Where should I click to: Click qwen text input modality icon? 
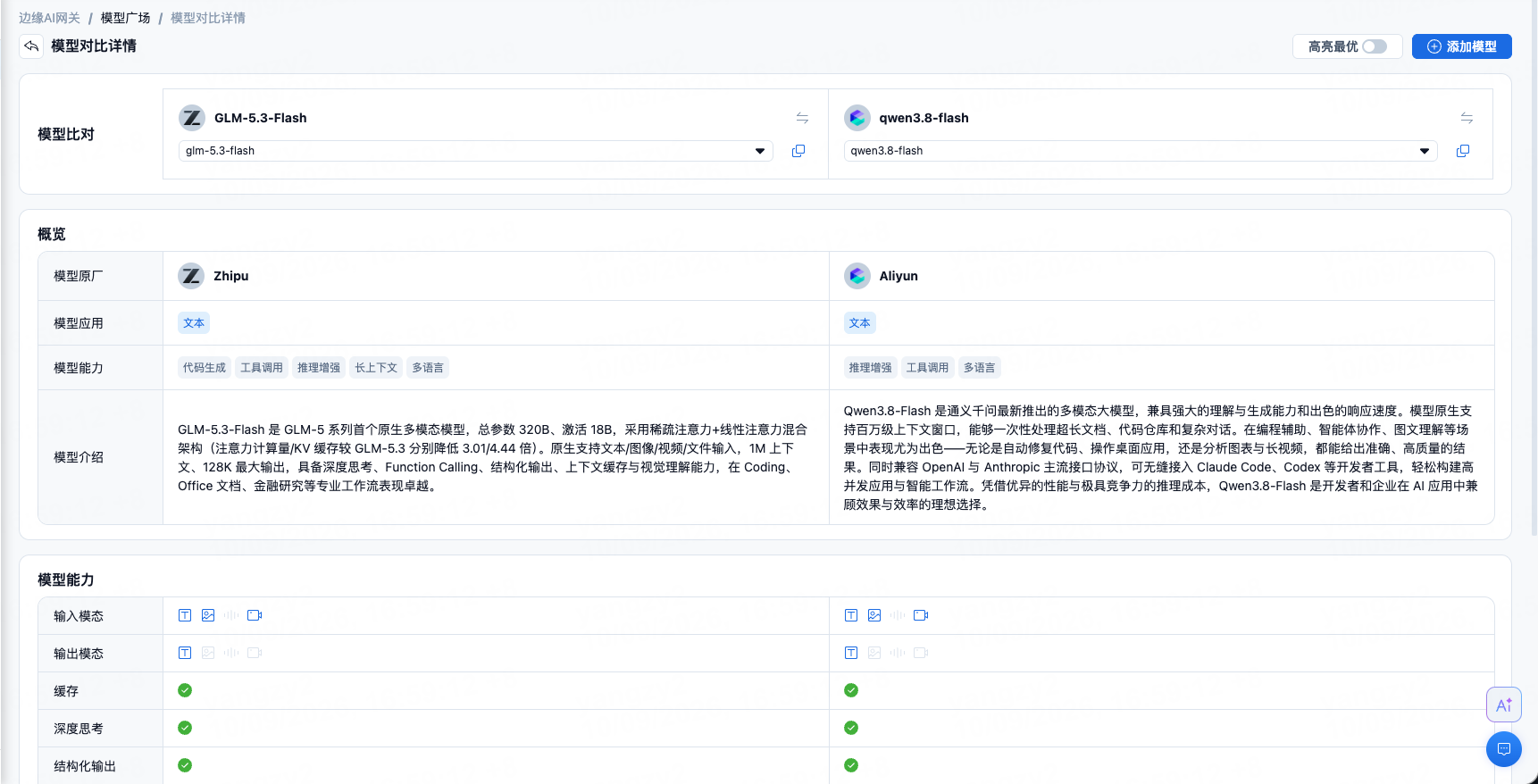[851, 615]
